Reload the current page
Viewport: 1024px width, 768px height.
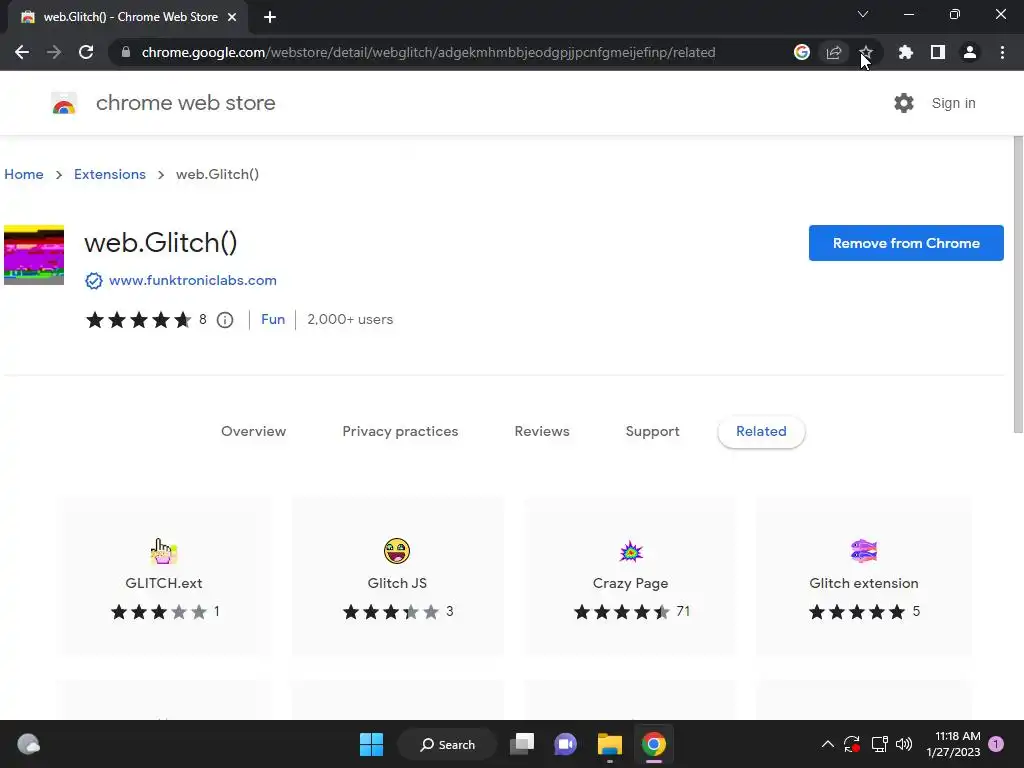point(86,52)
